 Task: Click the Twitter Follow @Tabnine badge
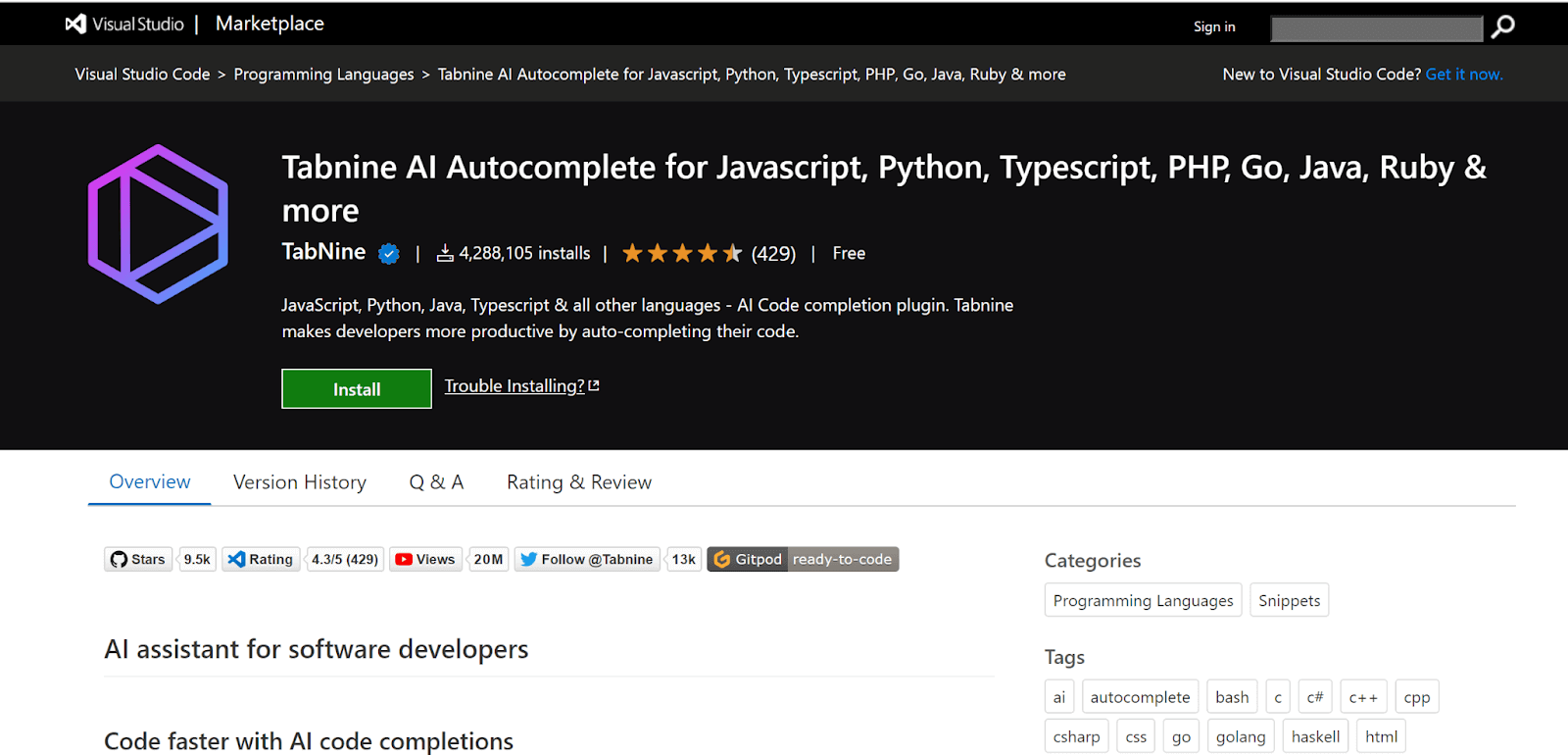pos(587,559)
